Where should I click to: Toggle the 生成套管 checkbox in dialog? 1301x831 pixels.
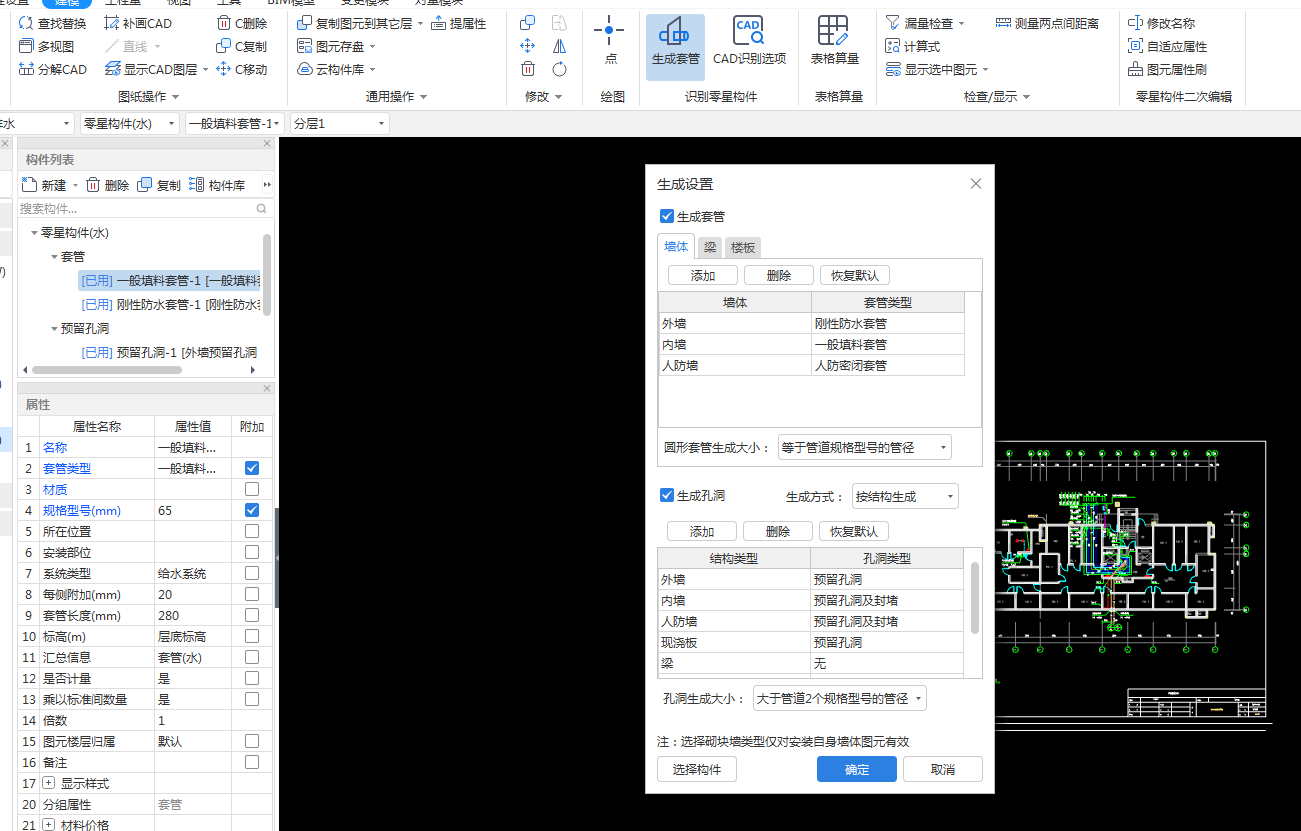(667, 216)
